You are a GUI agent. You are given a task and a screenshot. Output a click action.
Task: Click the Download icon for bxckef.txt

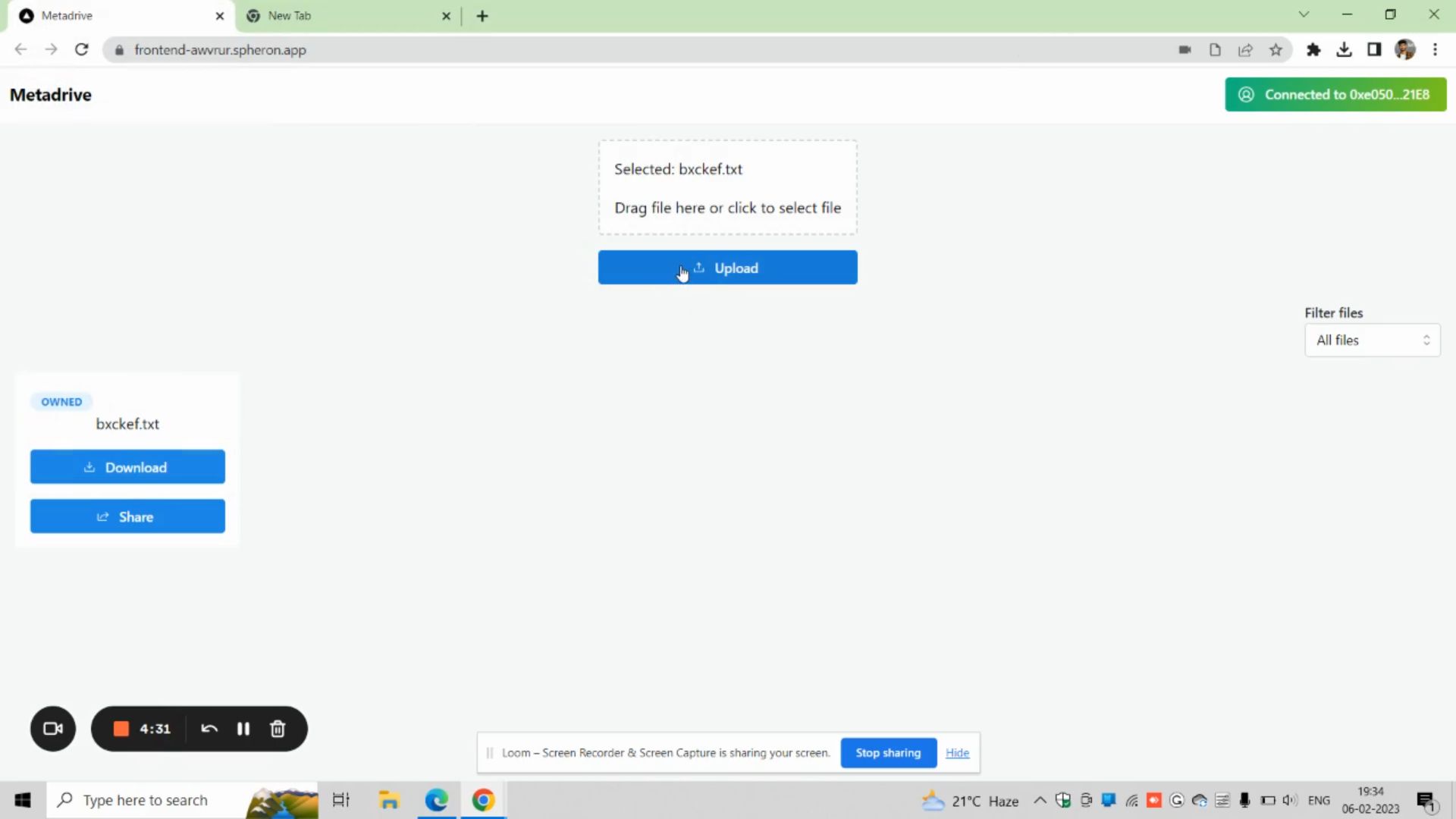[90, 467]
